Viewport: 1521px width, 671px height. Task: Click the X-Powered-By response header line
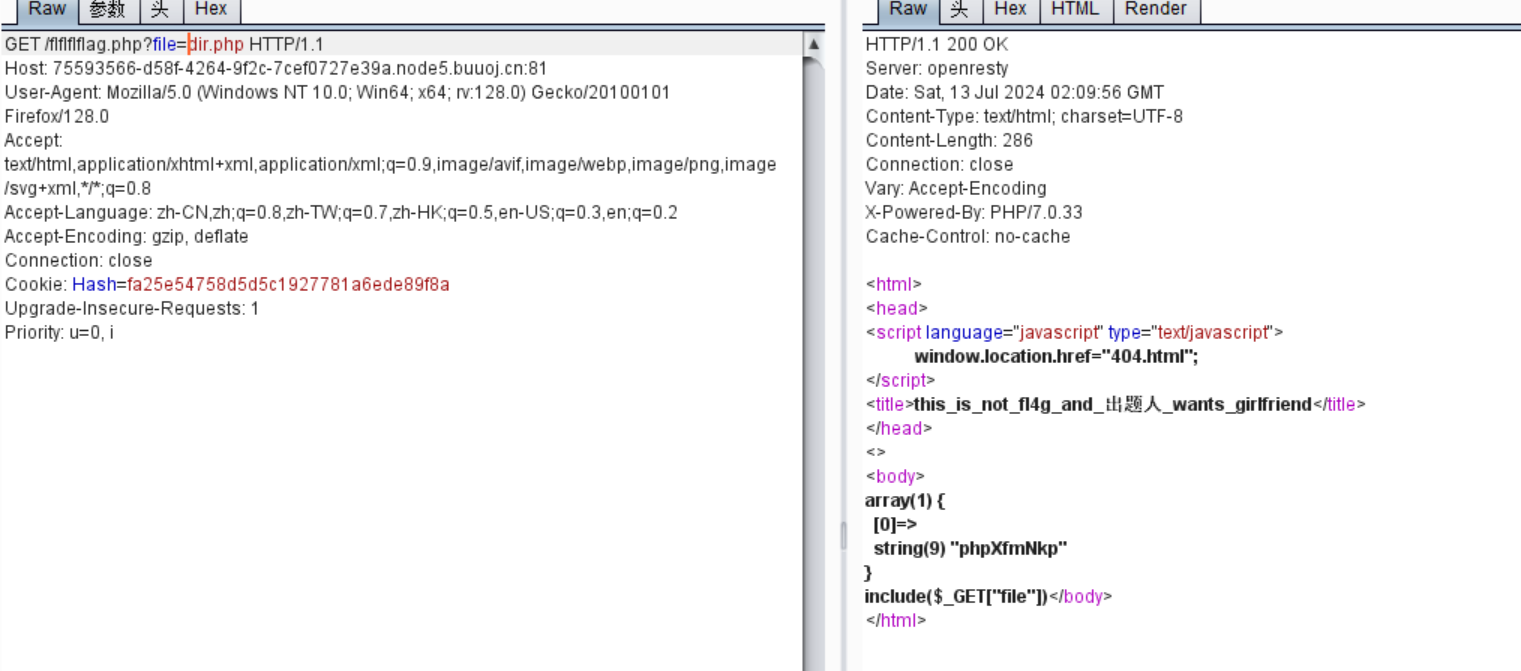pos(973,213)
